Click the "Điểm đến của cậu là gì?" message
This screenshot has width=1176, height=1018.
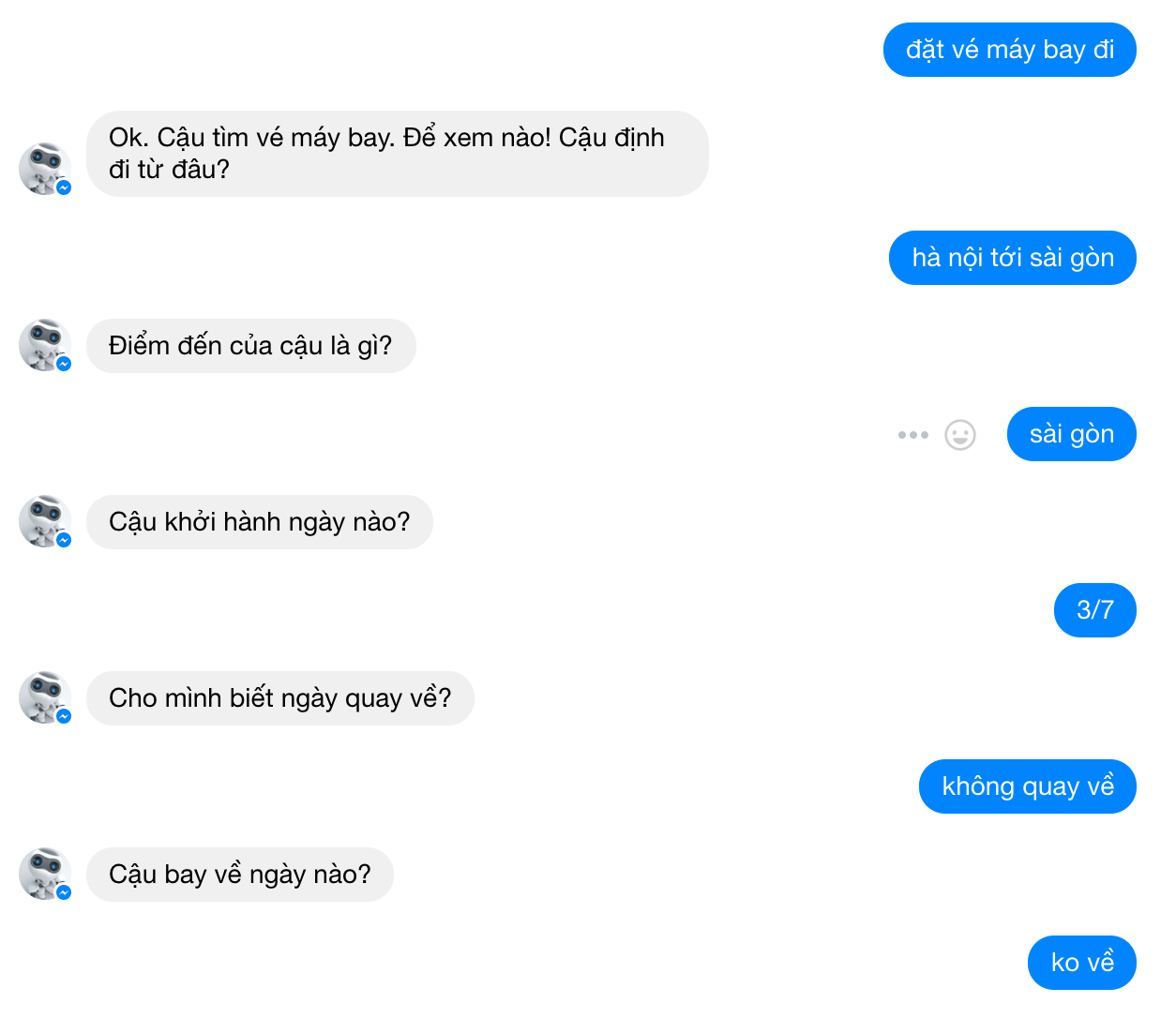point(250,346)
